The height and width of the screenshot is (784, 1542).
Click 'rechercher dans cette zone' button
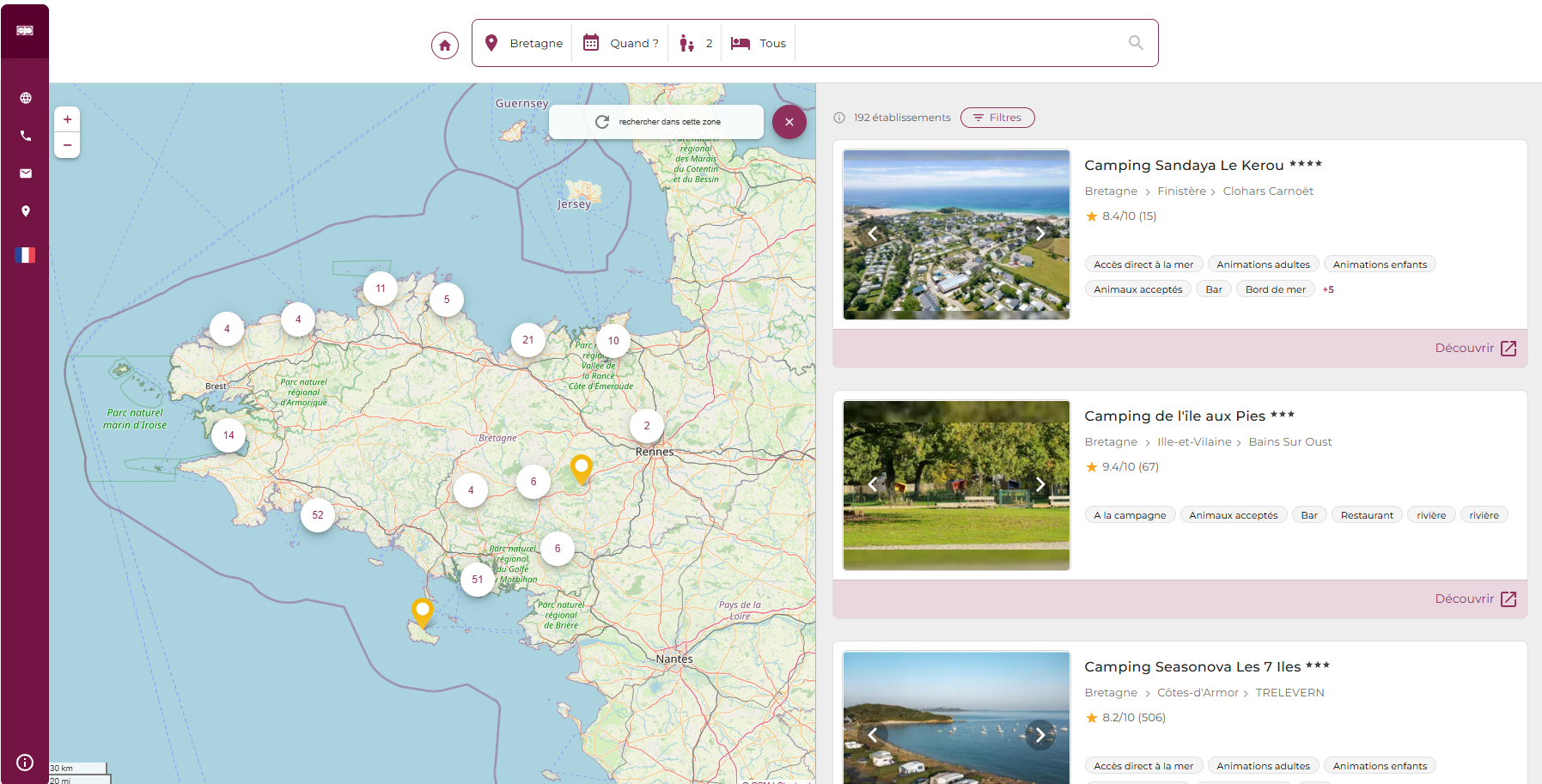(657, 122)
